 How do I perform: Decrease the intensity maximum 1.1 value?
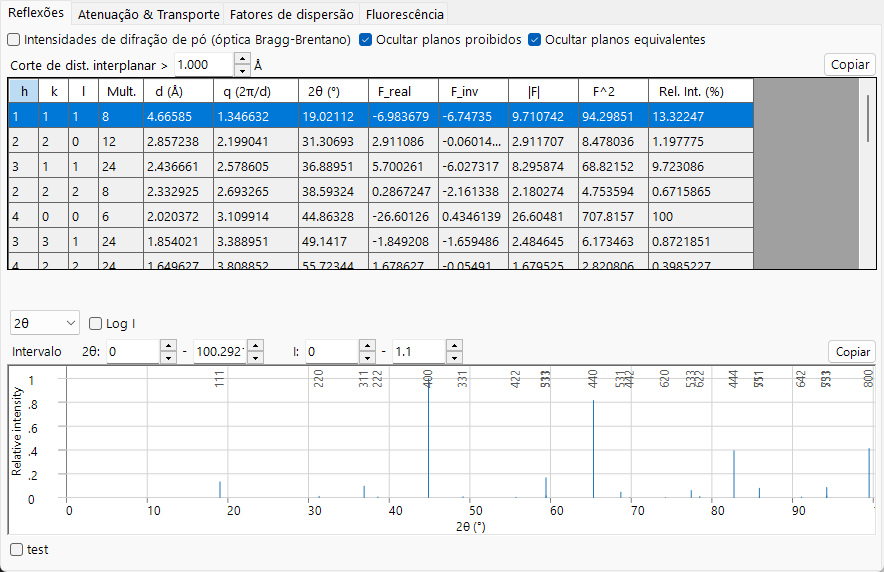454,358
